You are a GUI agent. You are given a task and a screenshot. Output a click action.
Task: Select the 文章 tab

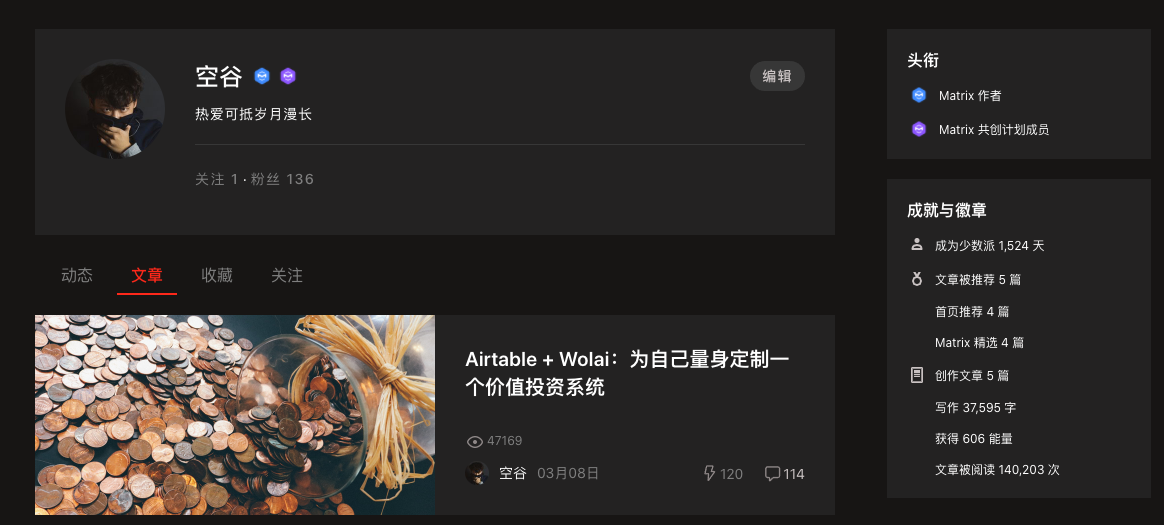point(147,275)
